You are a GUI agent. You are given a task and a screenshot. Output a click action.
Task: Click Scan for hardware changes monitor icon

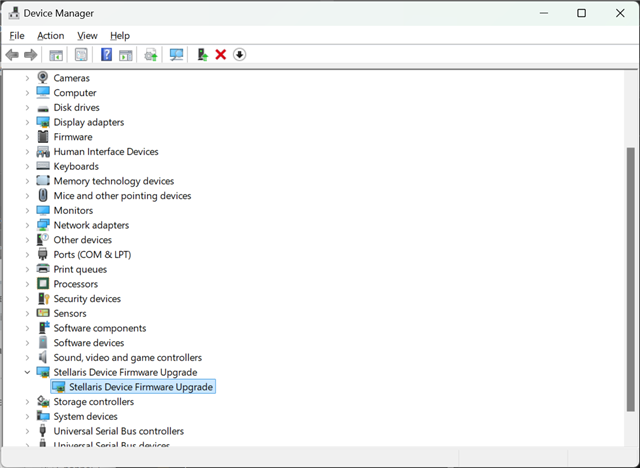176,55
